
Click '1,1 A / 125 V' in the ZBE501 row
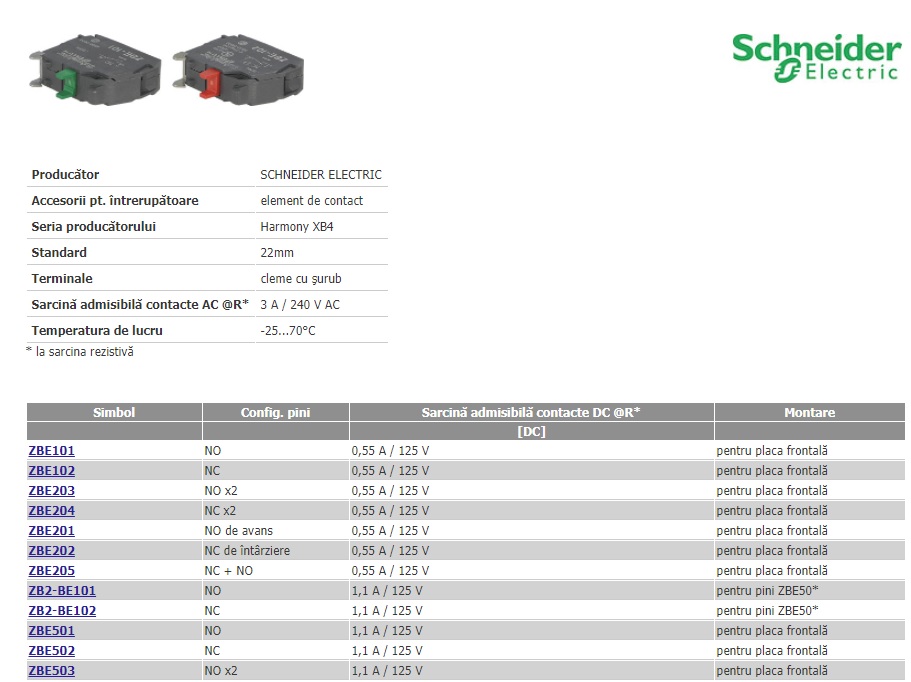point(387,631)
